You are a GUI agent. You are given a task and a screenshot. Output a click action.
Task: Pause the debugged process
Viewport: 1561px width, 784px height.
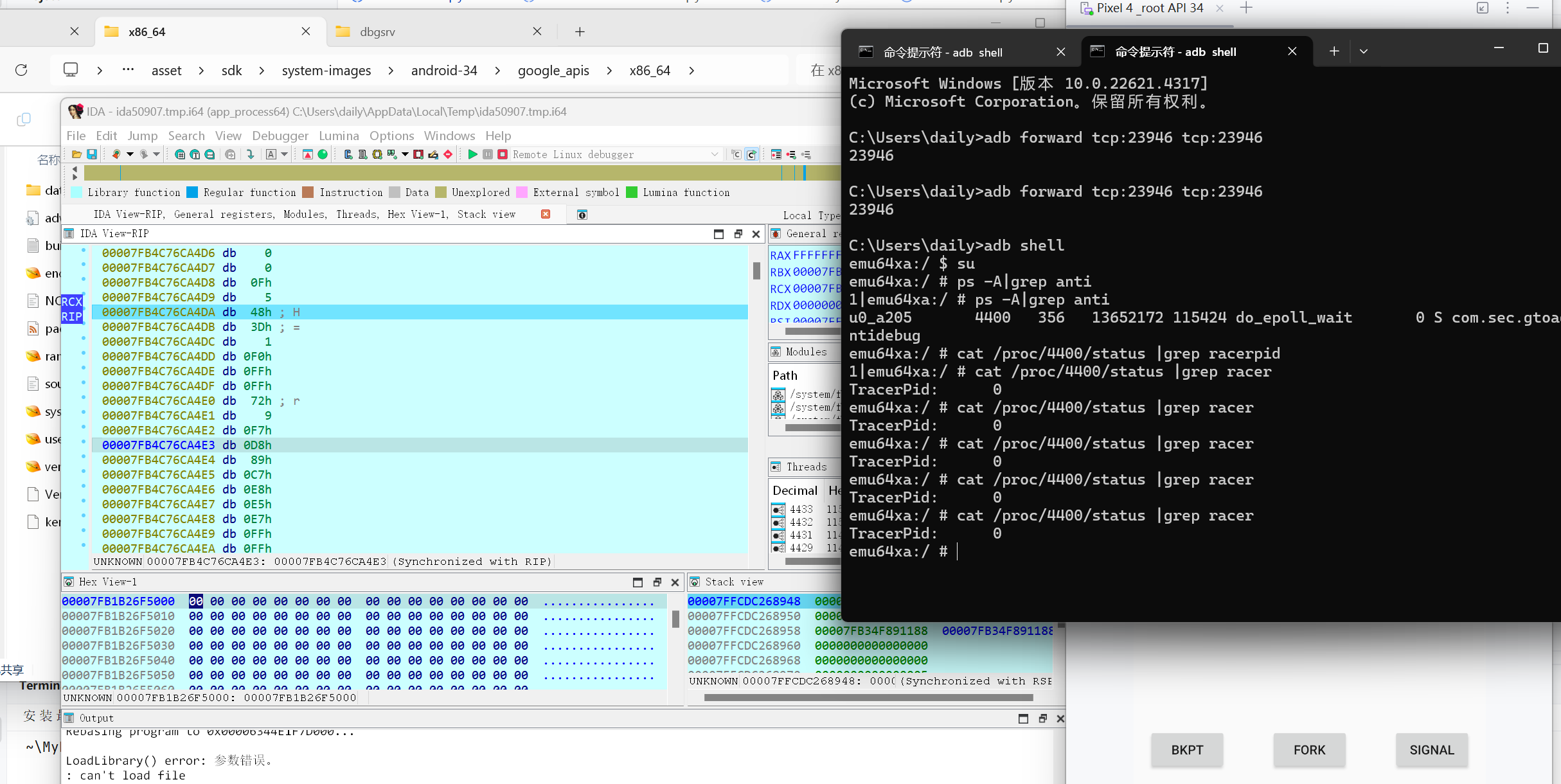(488, 154)
